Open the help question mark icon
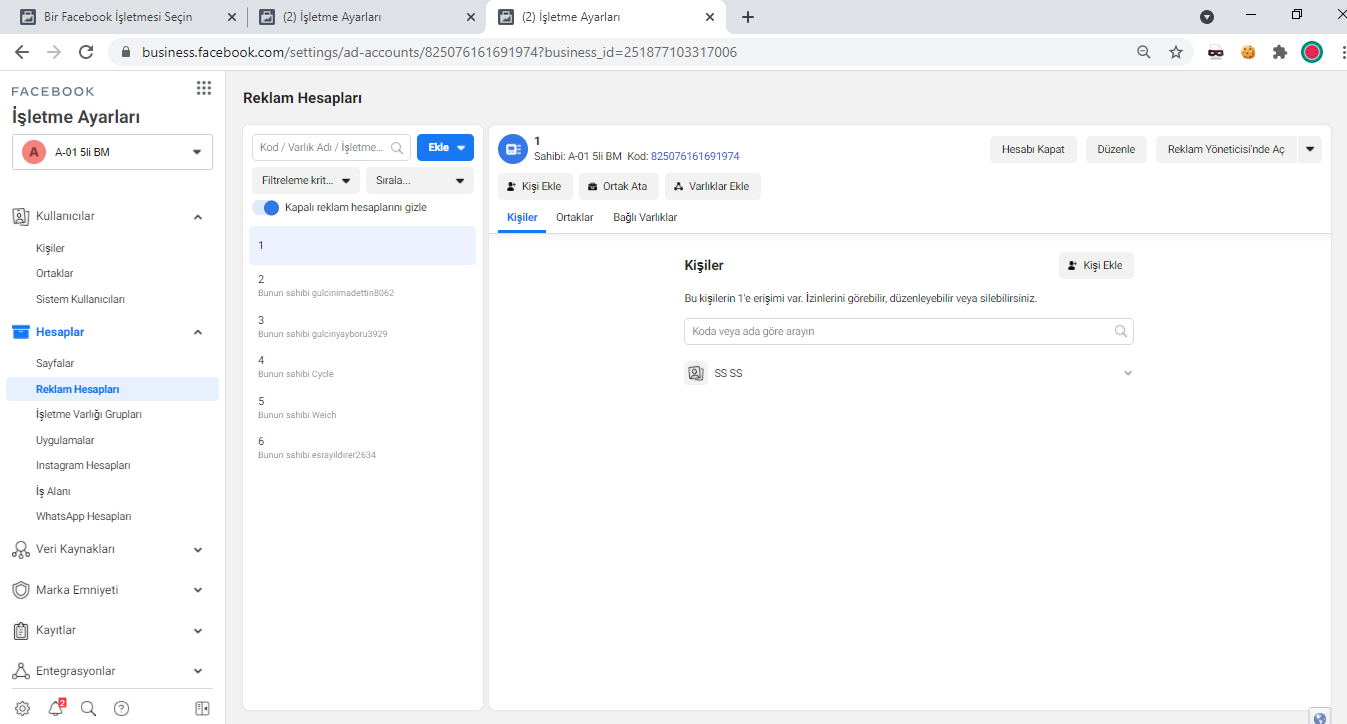 pyautogui.click(x=121, y=708)
